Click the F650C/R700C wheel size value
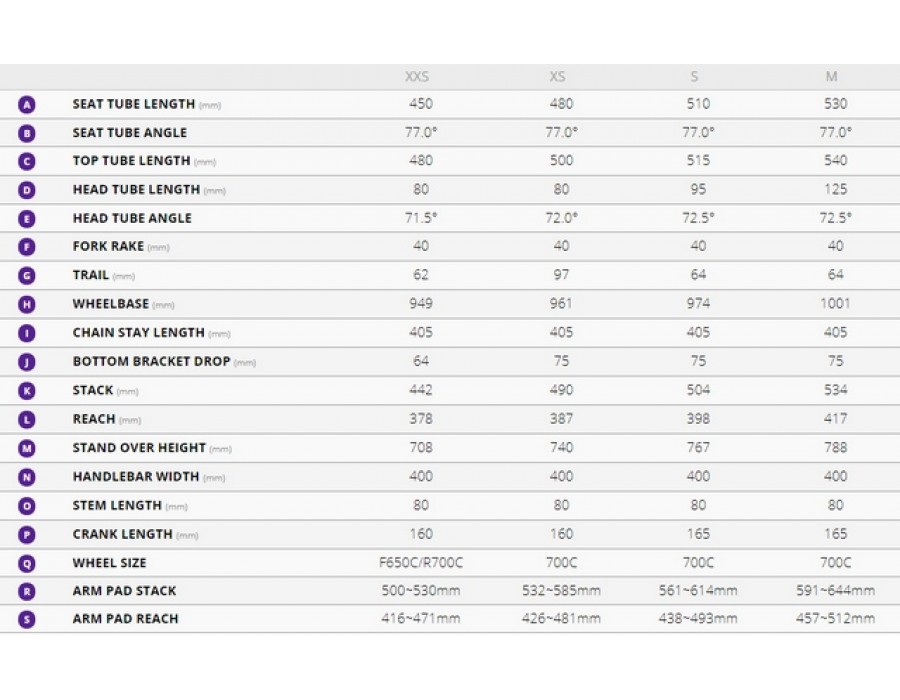Viewport: 900px width, 700px height. tap(421, 563)
